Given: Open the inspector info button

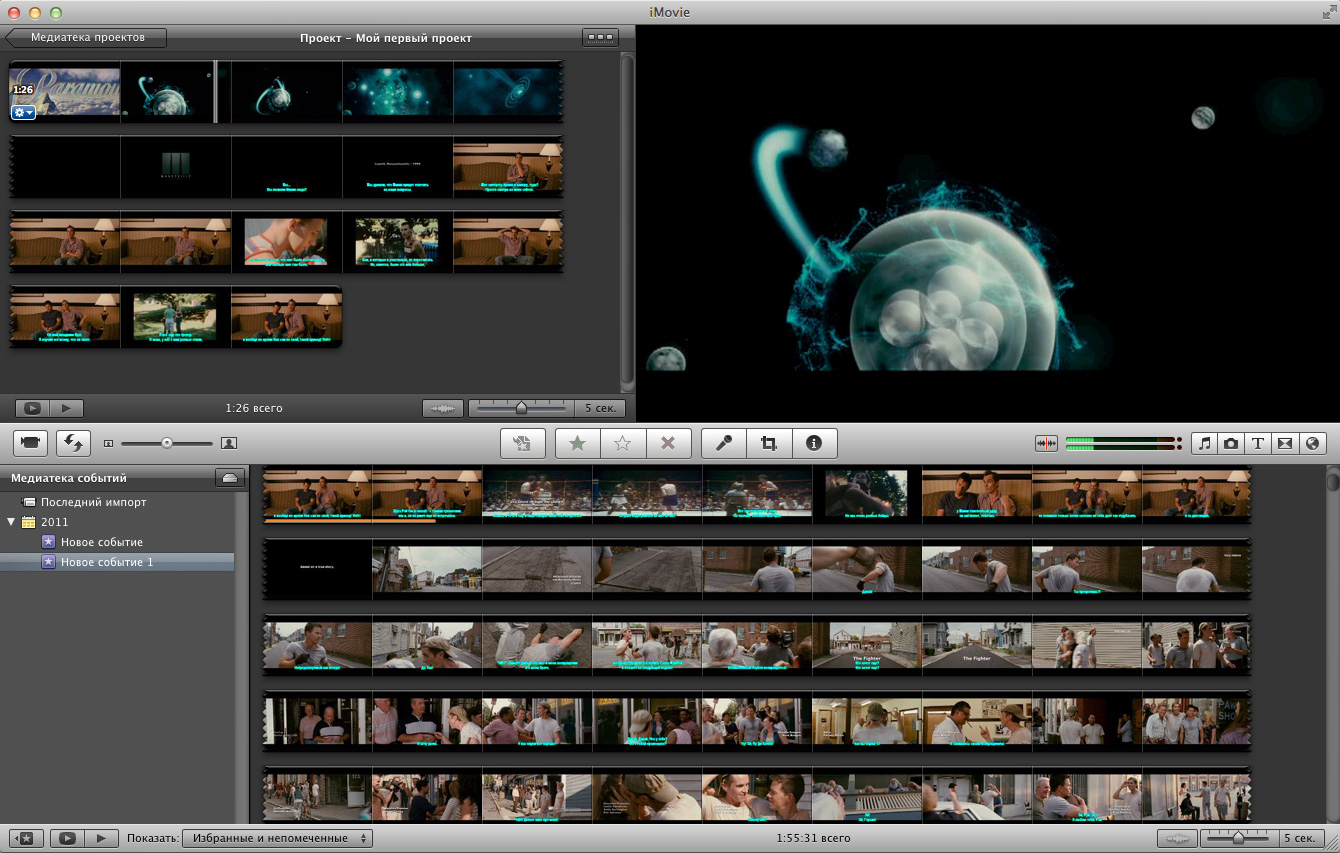Looking at the screenshot, I should pos(814,443).
